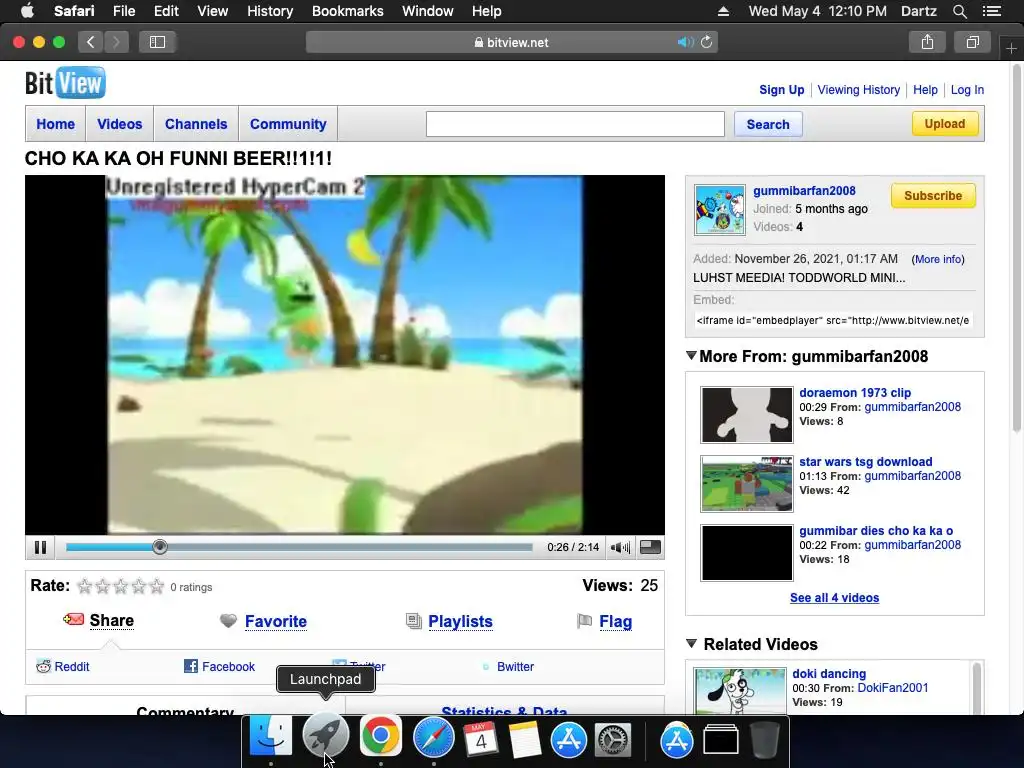Open Google Chrome from the dock
The image size is (1024, 768).
381,736
